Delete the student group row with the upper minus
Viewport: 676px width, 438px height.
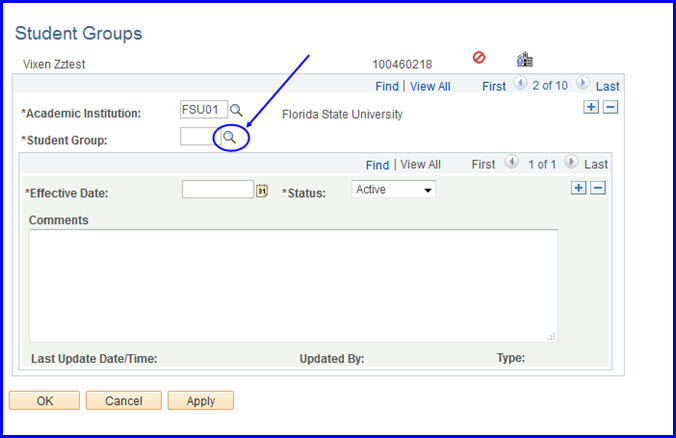click(610, 107)
